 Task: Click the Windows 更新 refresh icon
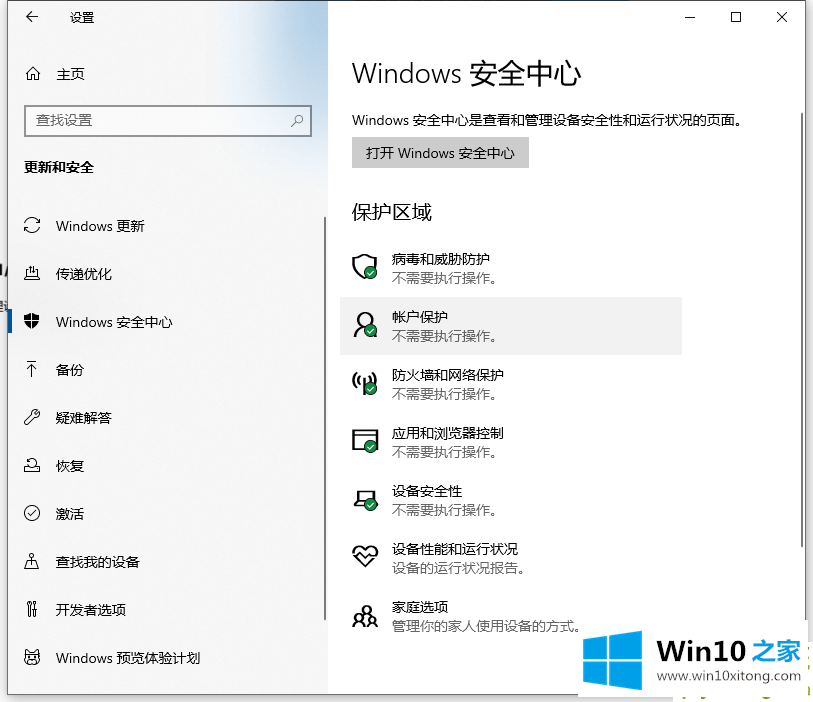coord(32,226)
